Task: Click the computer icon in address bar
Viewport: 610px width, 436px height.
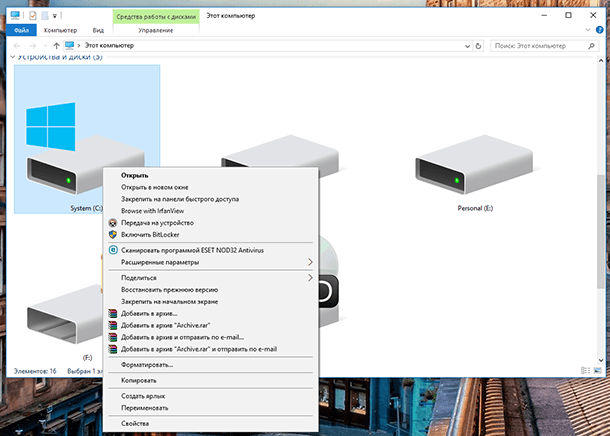Action: [70, 46]
